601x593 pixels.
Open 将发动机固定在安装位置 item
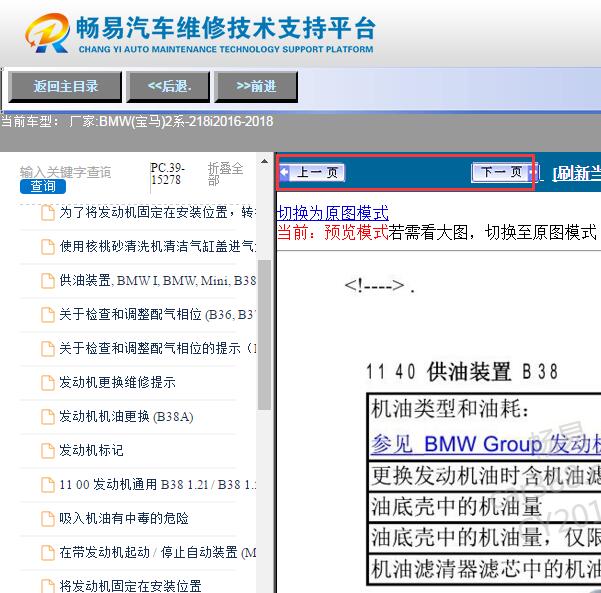click(x=130, y=586)
